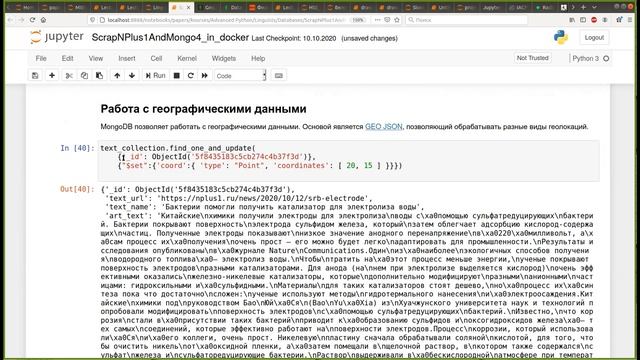Open a new browser tab
640x360 pixels.
pyautogui.click(x=583, y=7)
